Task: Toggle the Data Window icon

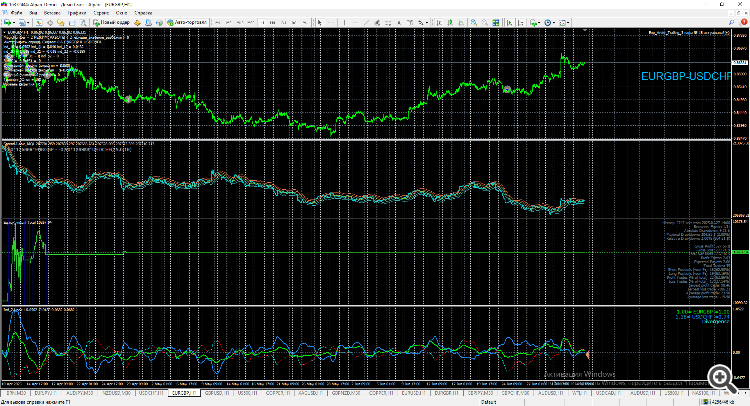Action: click(50, 22)
